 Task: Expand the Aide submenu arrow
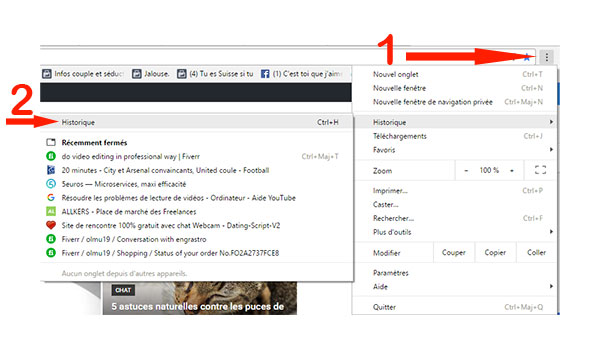pyautogui.click(x=551, y=287)
